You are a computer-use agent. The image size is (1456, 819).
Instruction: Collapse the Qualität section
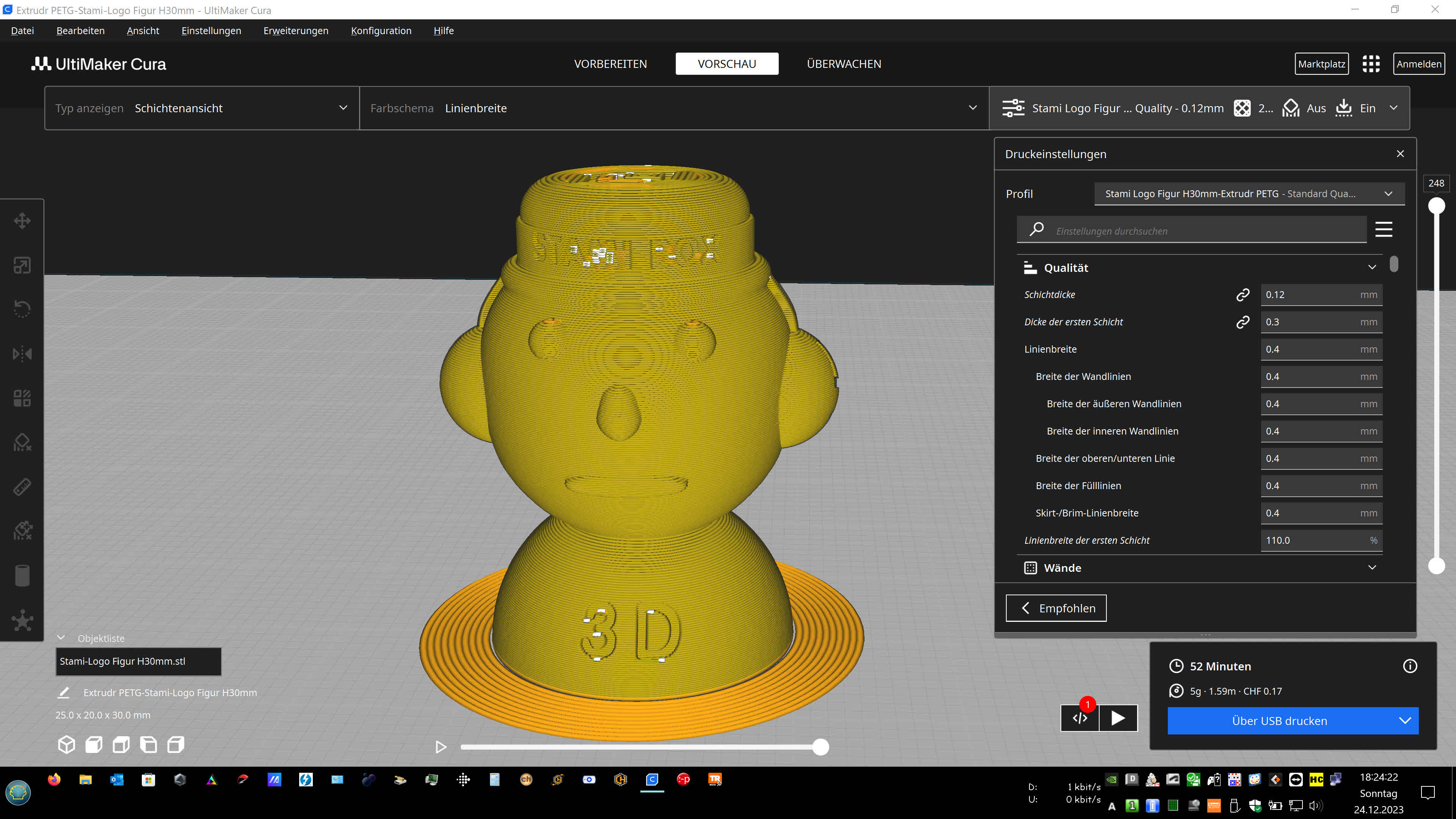(x=1372, y=267)
